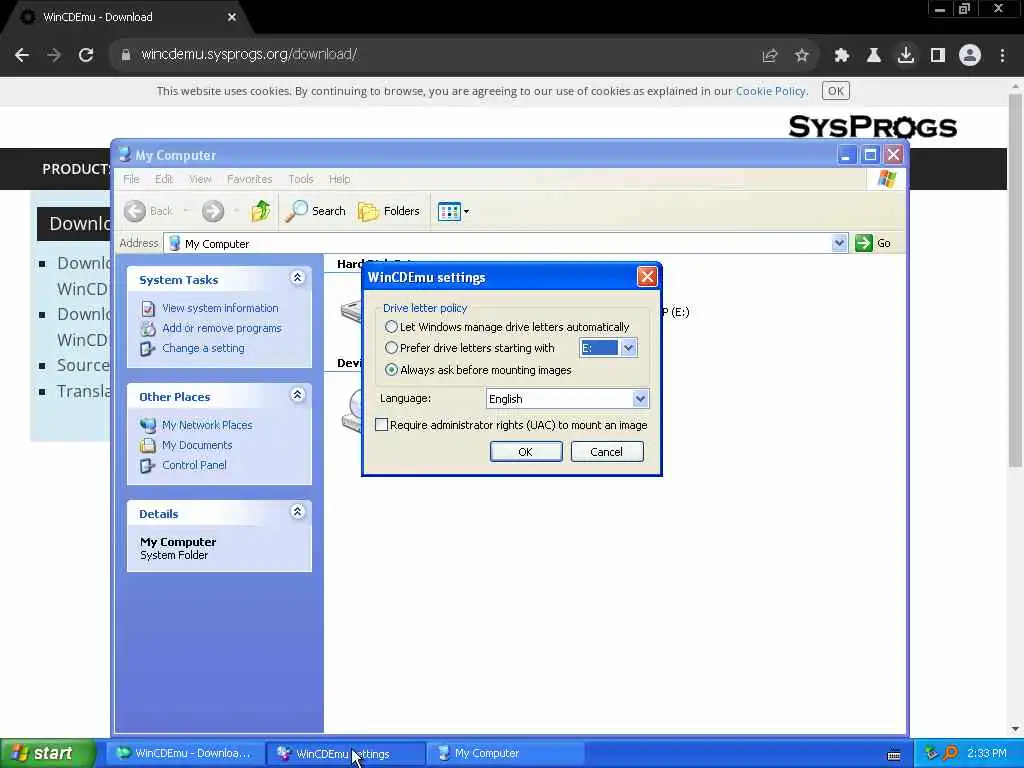
Task: Click the My Documents folder icon
Action: click(x=148, y=445)
